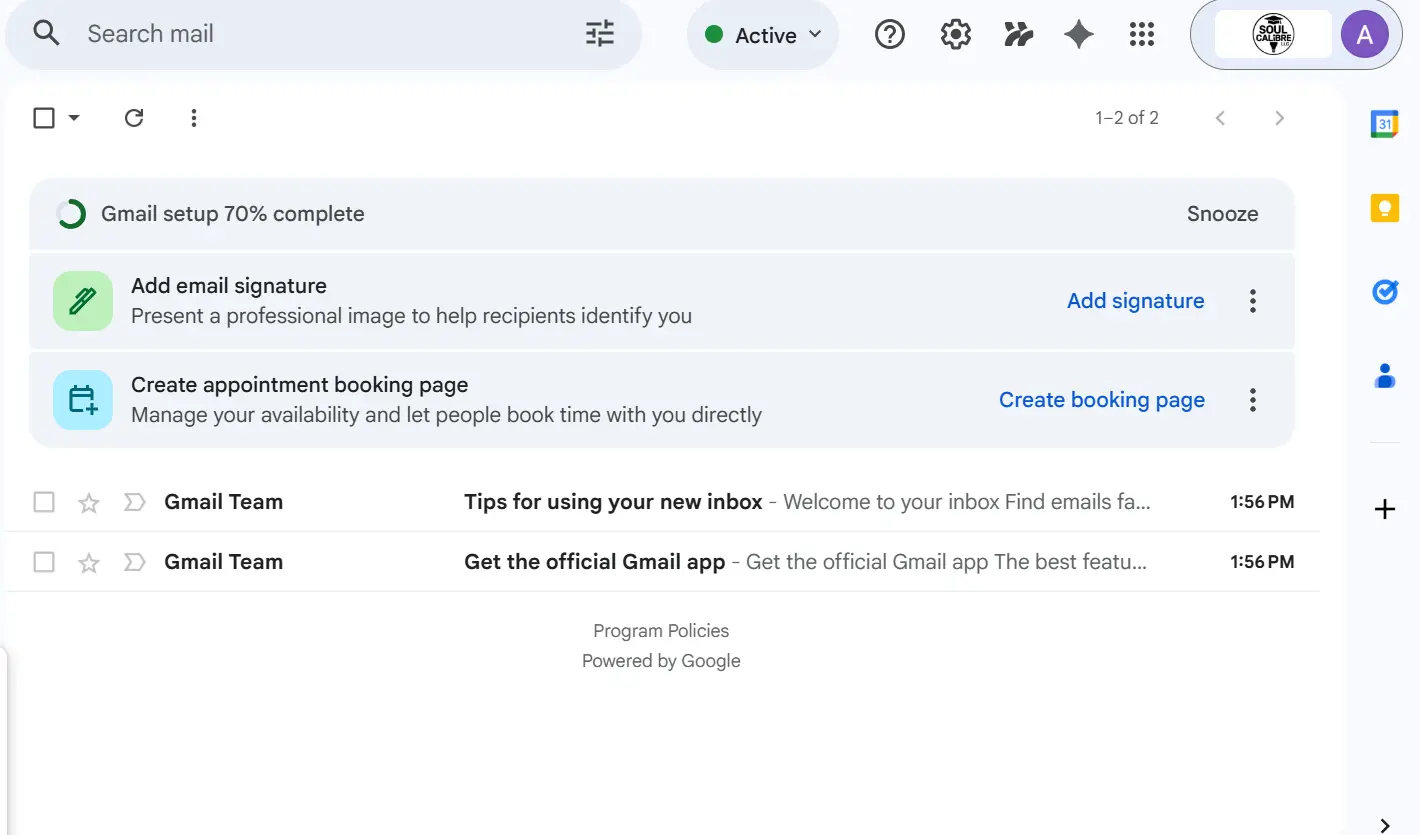Screen dimensions: 1420x835
Task: Show search options filter in search bar
Action: click(x=600, y=34)
